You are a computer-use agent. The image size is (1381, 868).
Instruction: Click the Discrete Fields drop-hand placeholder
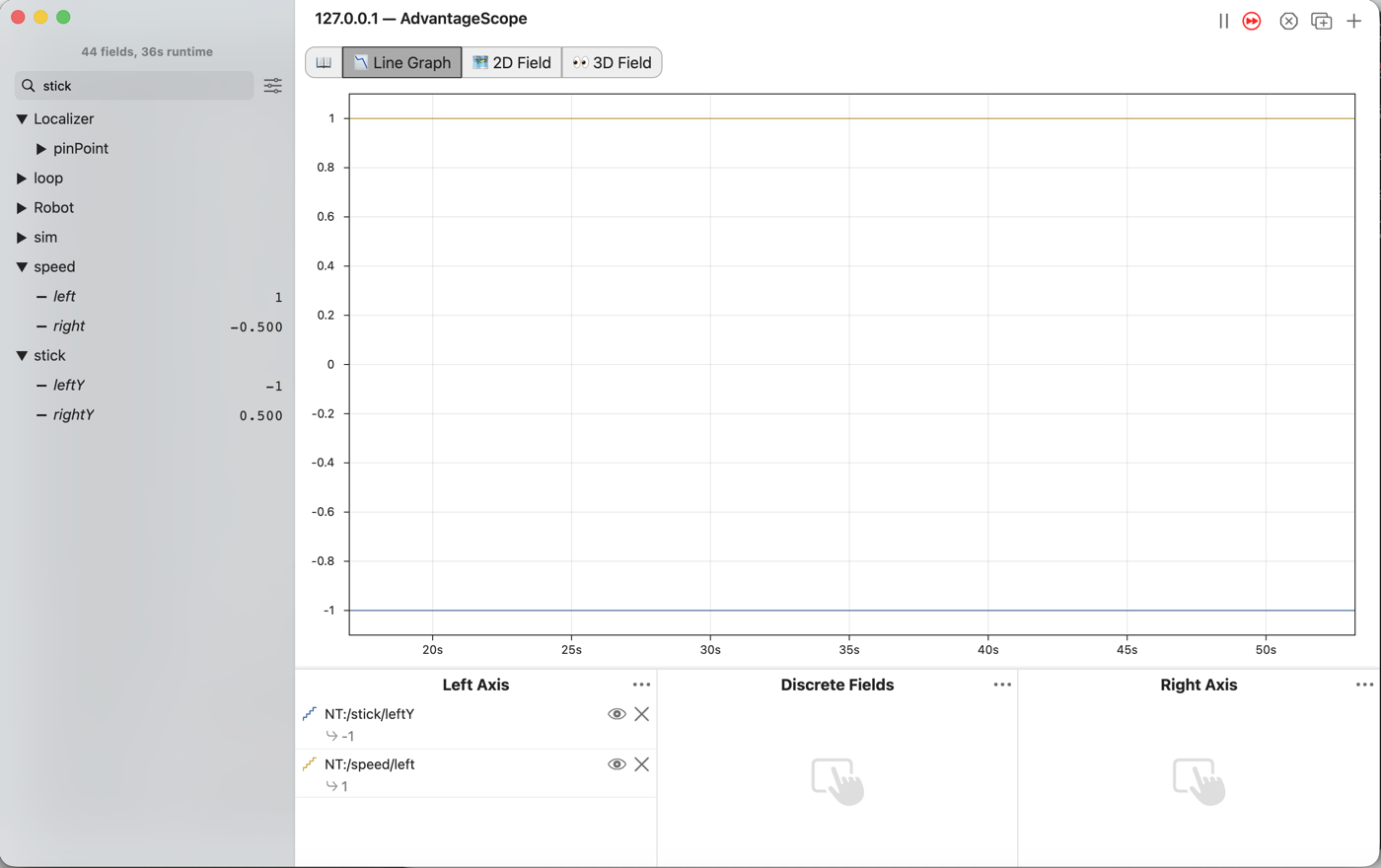tap(837, 781)
